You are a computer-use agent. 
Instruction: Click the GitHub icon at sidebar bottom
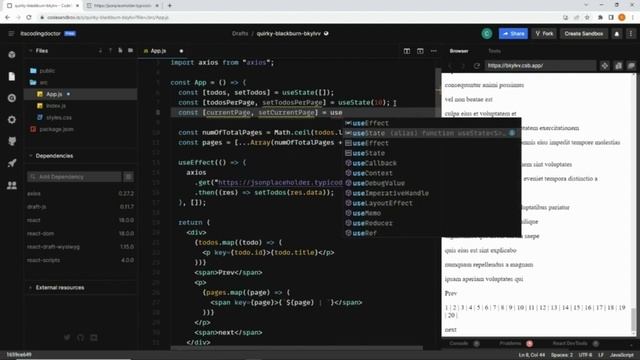tap(80, 338)
